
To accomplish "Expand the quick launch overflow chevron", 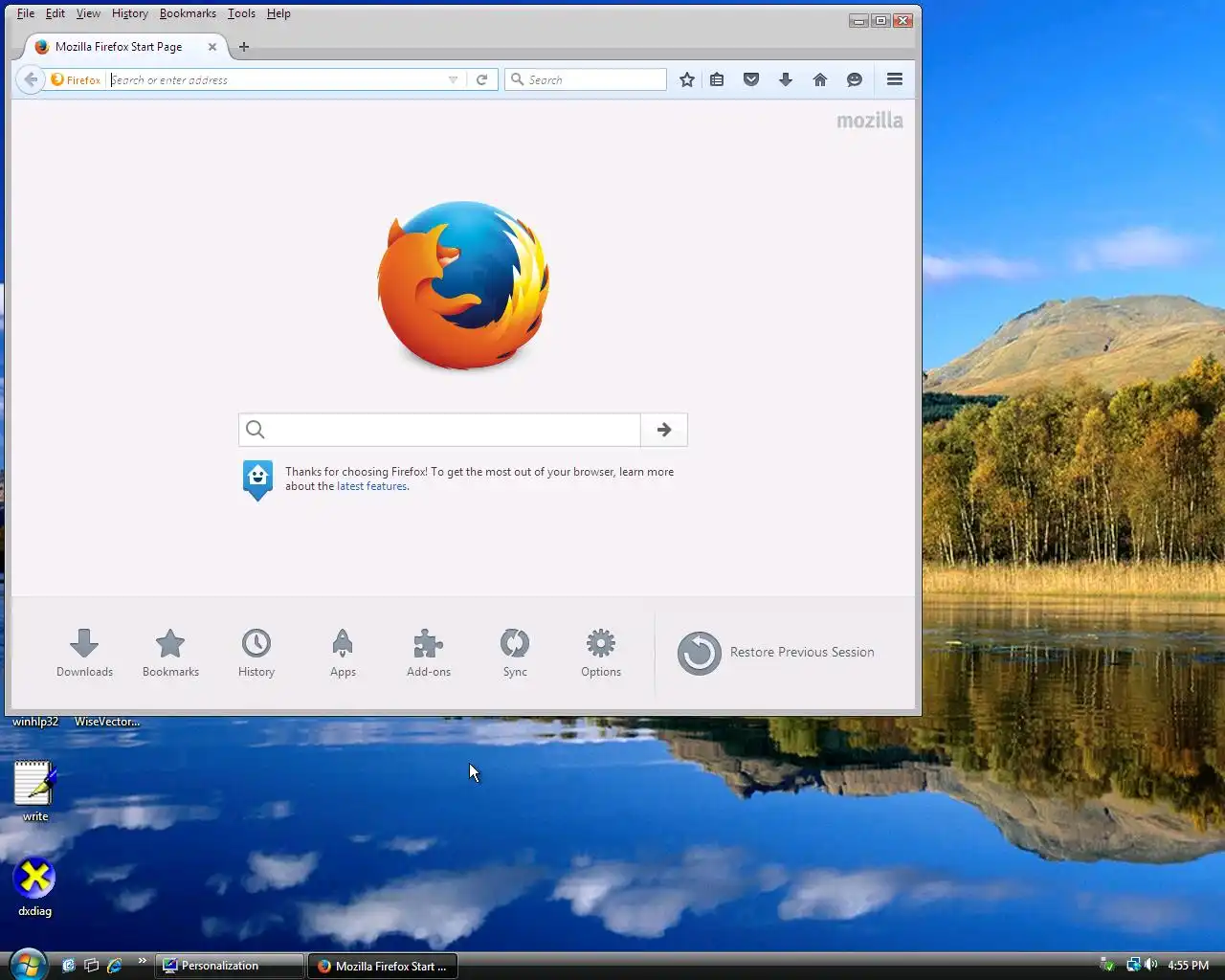I will coord(143,961).
